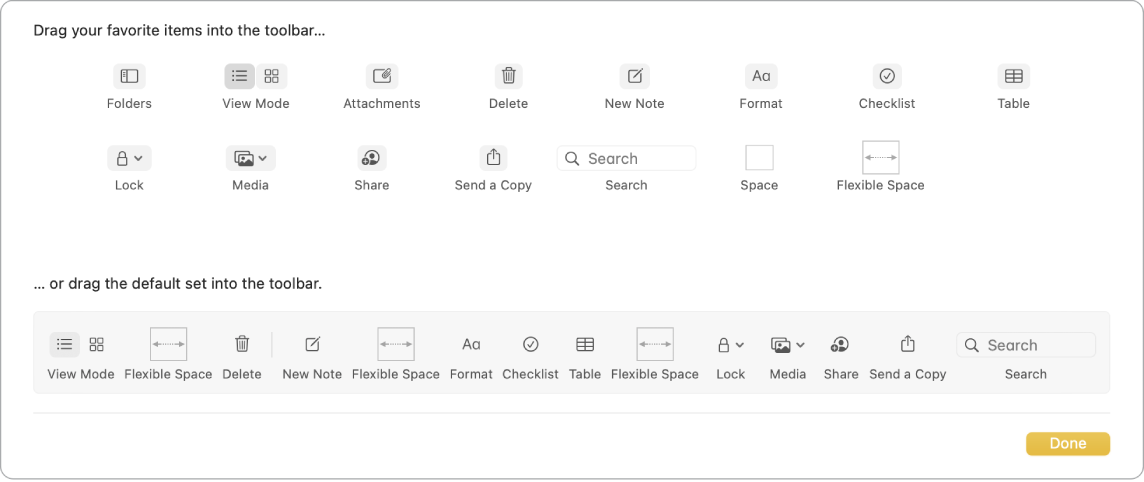Click the Checklist icon in favorites

[887, 76]
